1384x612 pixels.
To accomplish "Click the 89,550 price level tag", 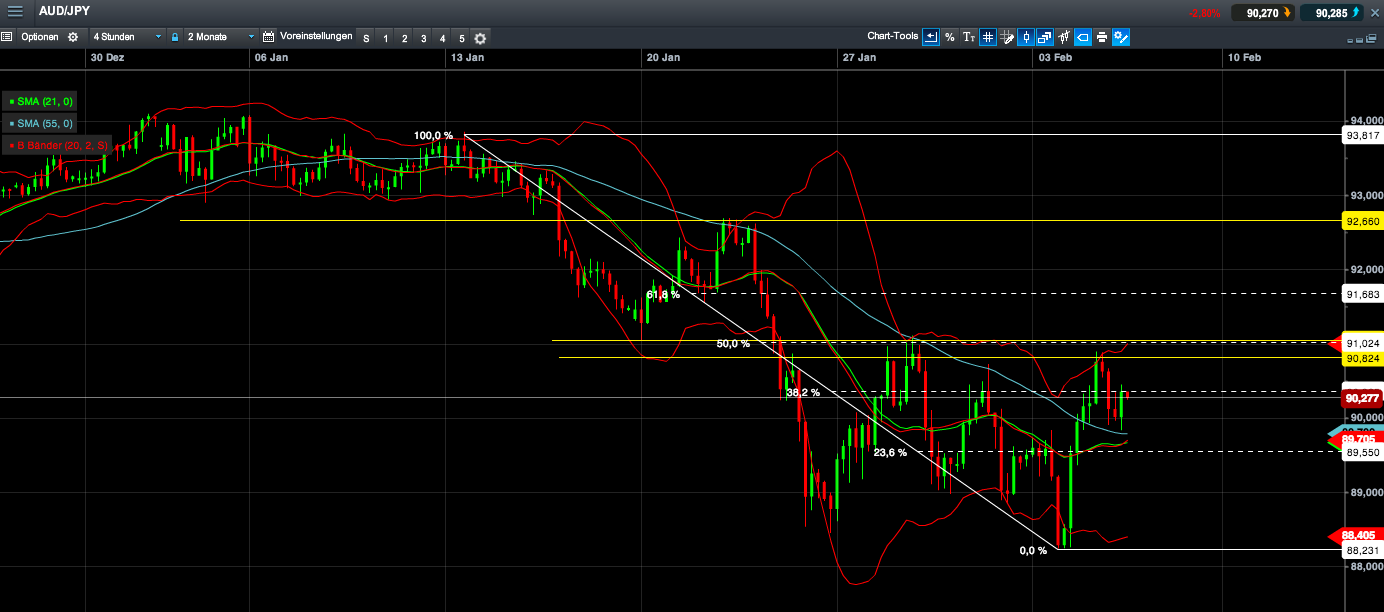I will pos(1362,452).
